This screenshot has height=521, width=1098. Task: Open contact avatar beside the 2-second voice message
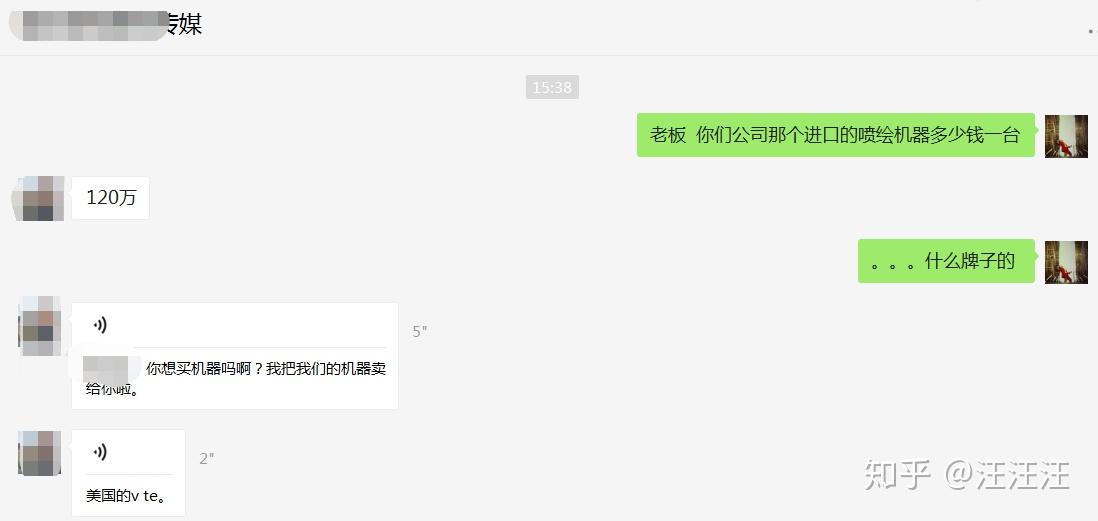pyautogui.click(x=39, y=453)
